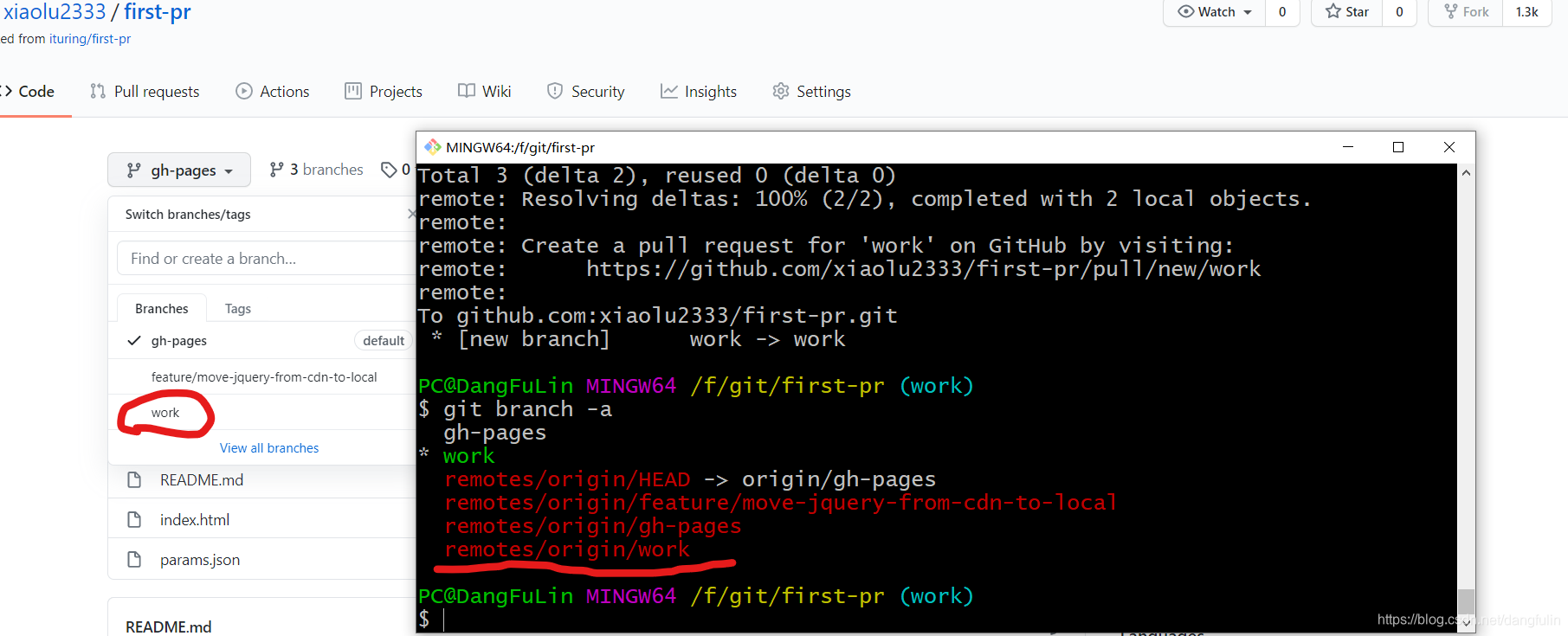Open the Pull requests tab
This screenshot has height=636, width=1568.
coord(145,92)
